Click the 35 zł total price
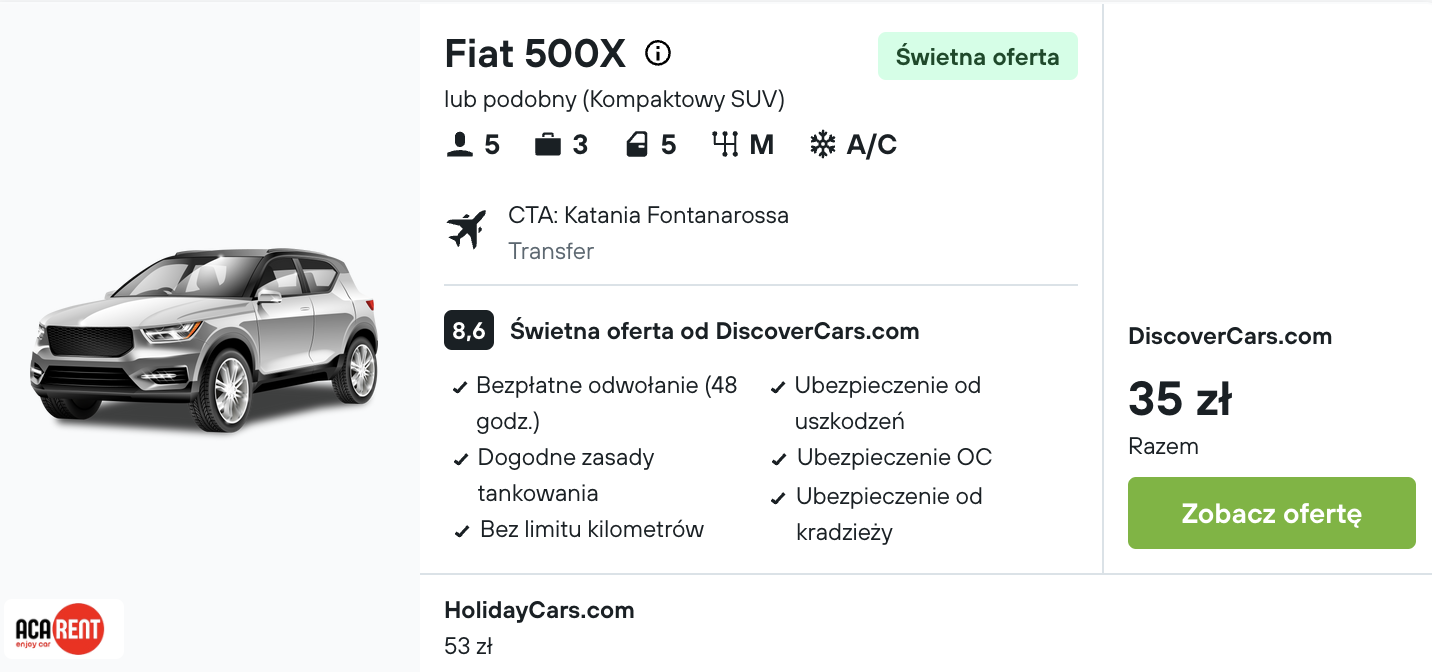 [x=1180, y=399]
